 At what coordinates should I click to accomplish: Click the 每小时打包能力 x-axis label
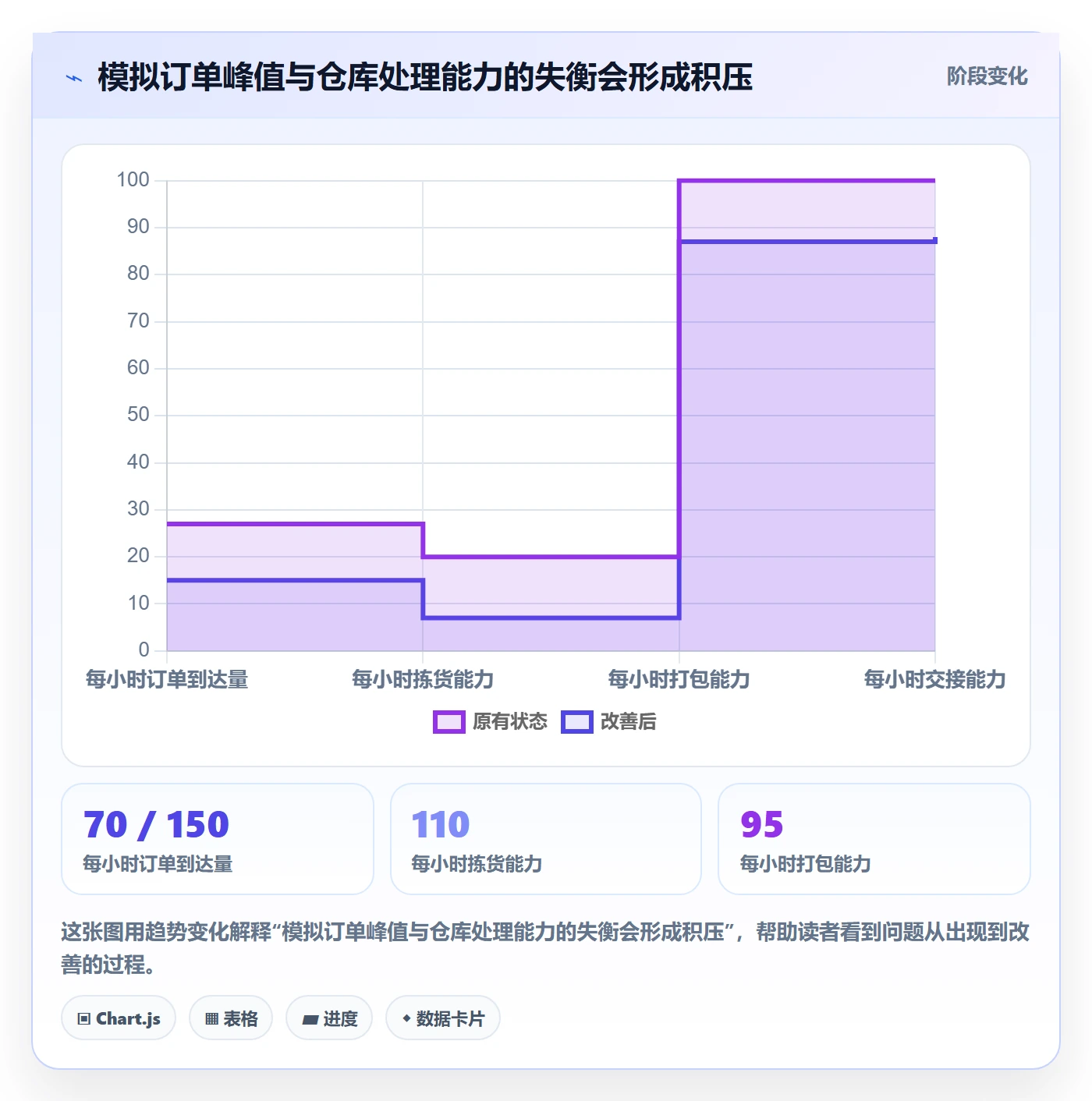tap(679, 680)
